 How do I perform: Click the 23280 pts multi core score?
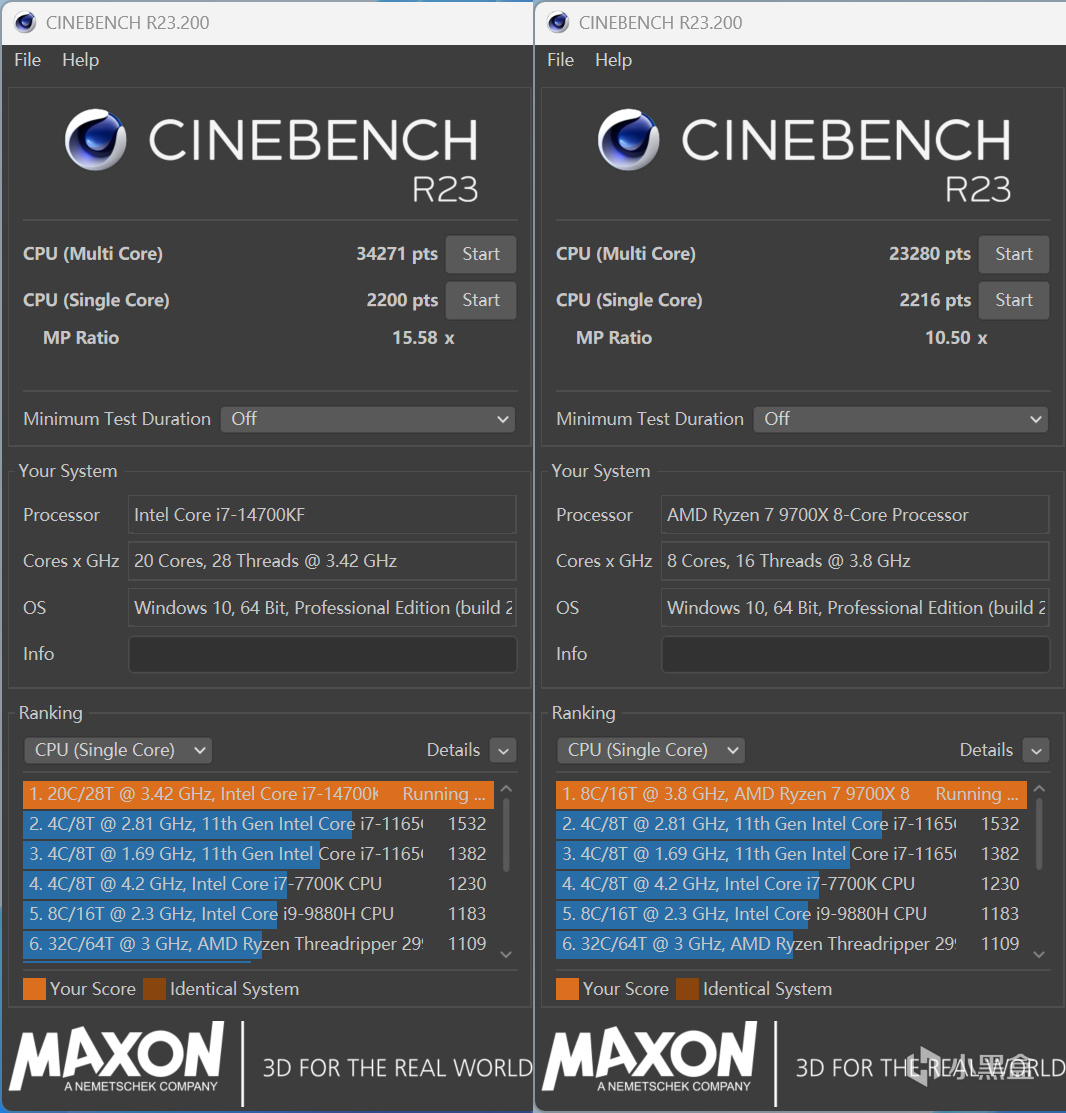pyautogui.click(x=930, y=254)
